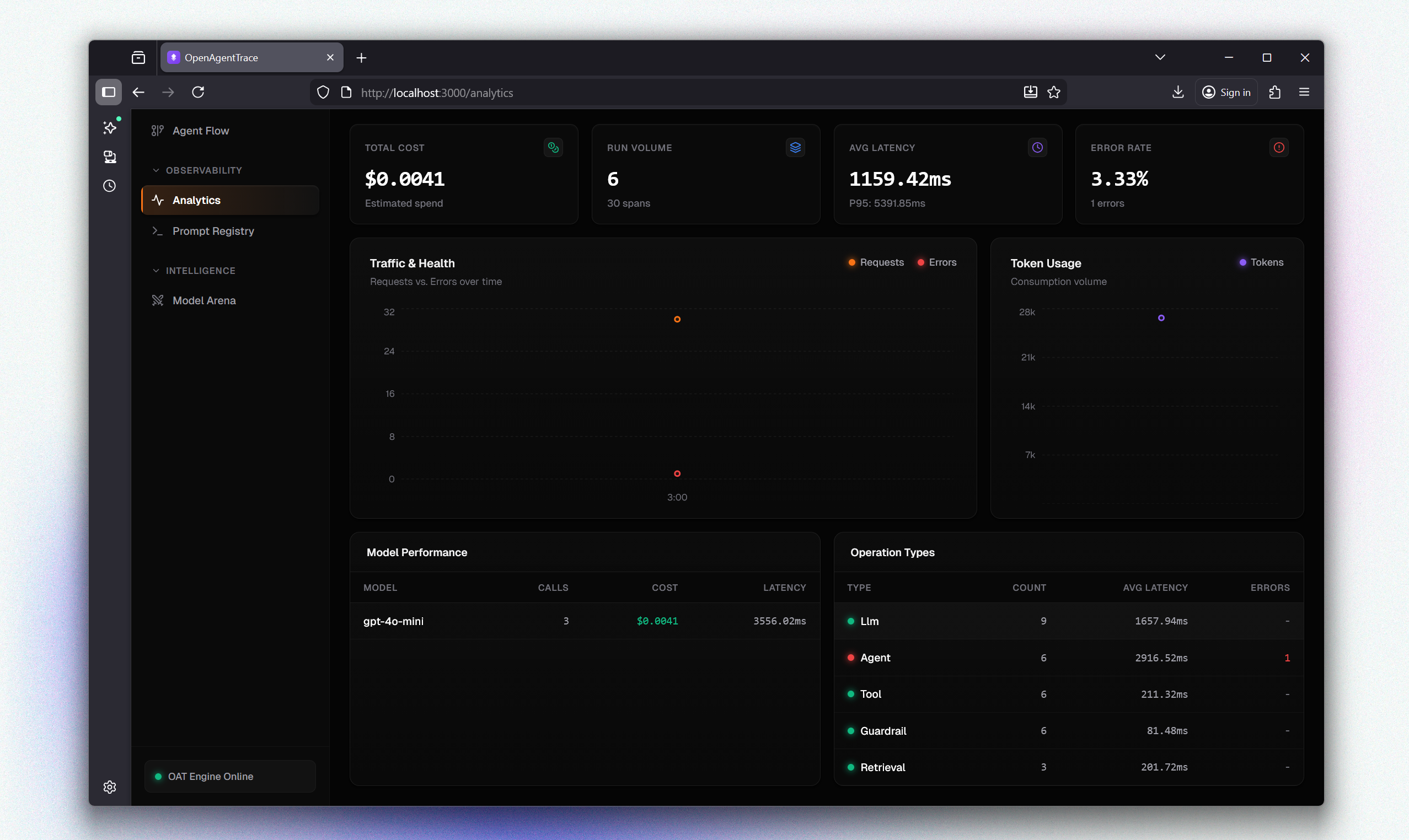This screenshot has width=1409, height=840.
Task: Select the Model Arena swords icon
Action: click(157, 300)
